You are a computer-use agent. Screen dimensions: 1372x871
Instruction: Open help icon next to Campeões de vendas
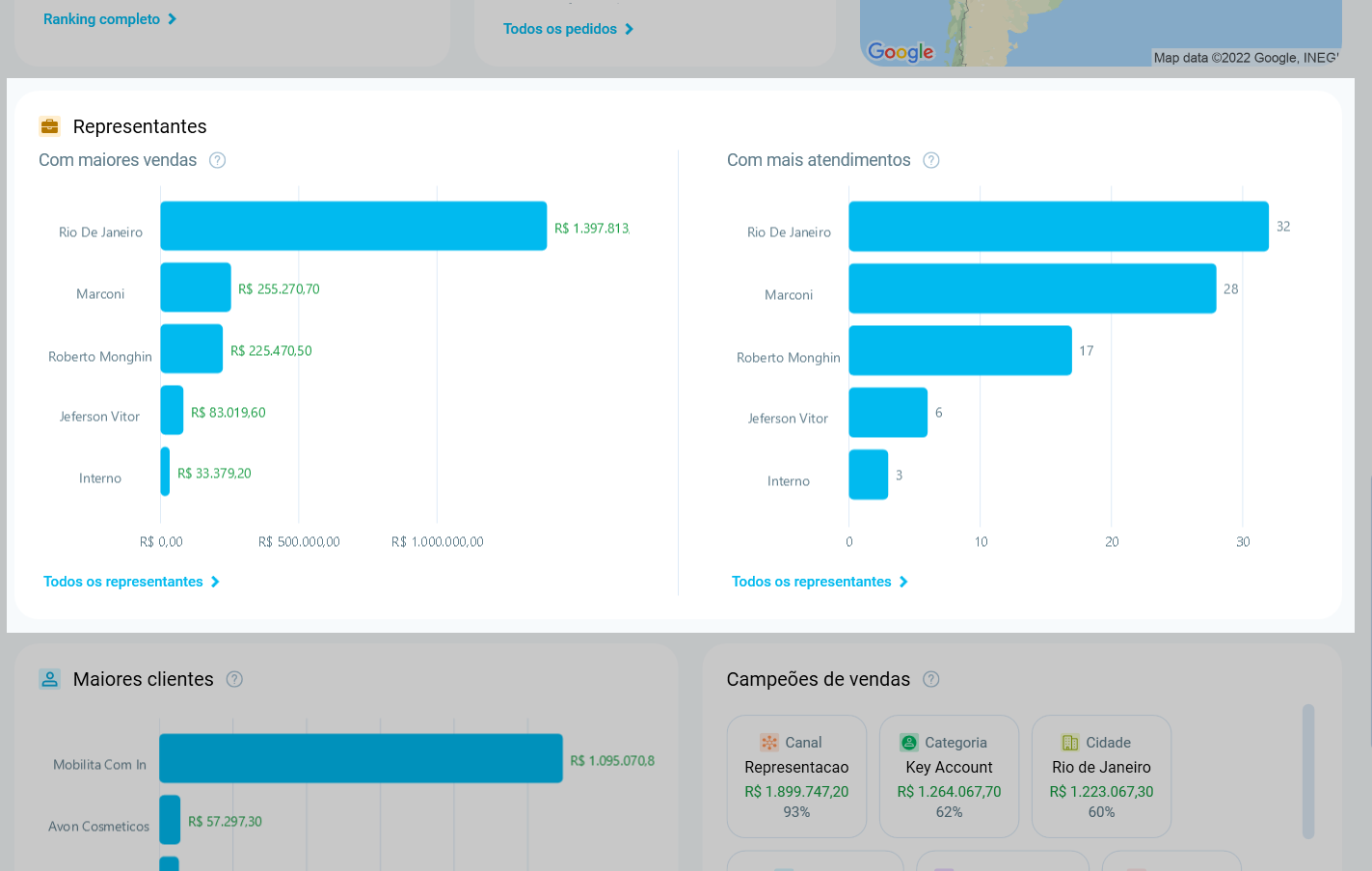[931, 679]
